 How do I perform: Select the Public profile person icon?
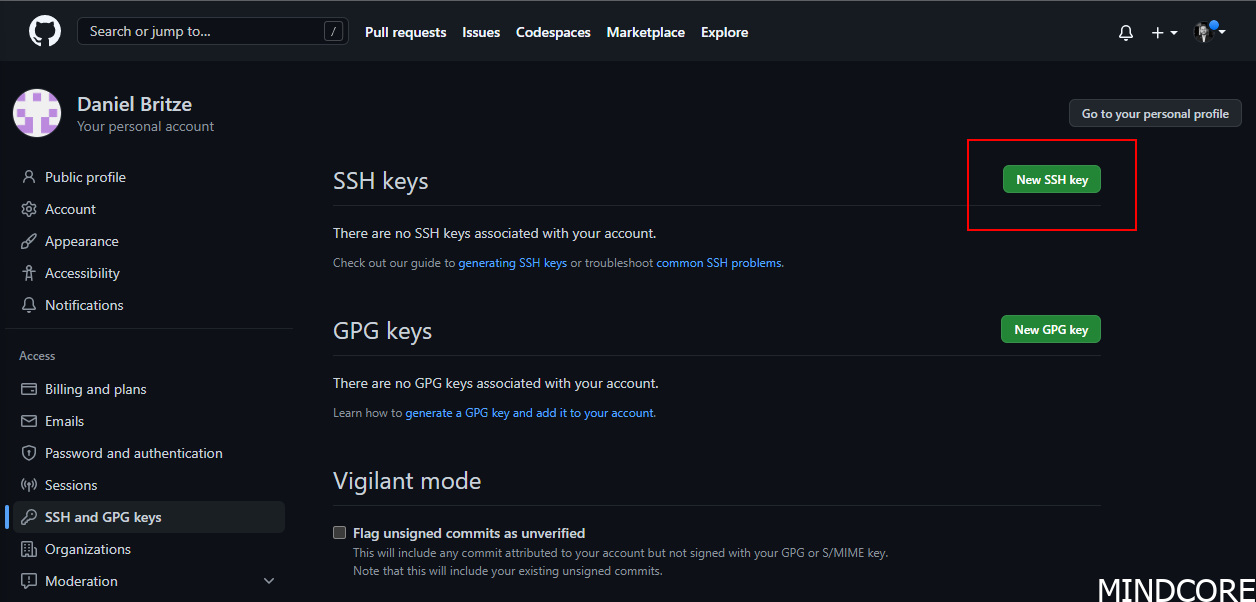tap(28, 176)
